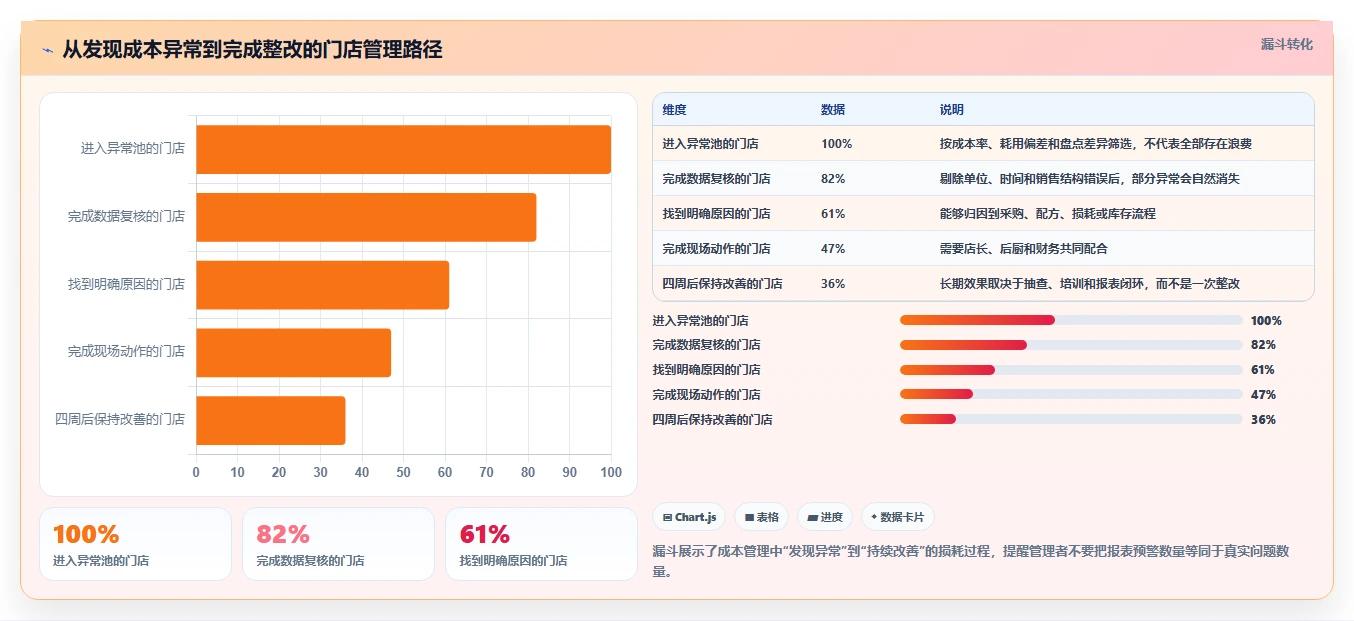
Task: Click the description 需要店长、后厨和财务共同配合
Action: 1024,249
